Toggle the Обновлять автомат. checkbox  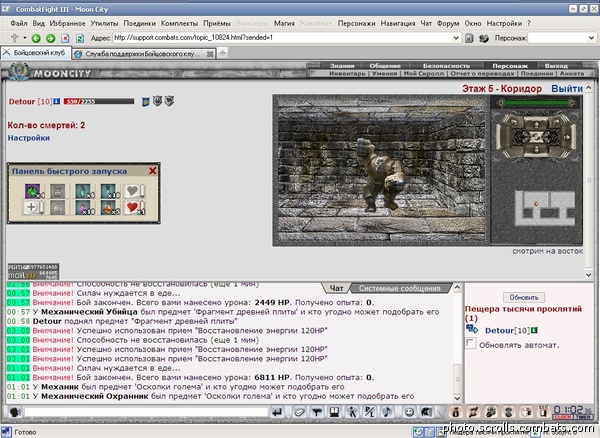[471, 344]
